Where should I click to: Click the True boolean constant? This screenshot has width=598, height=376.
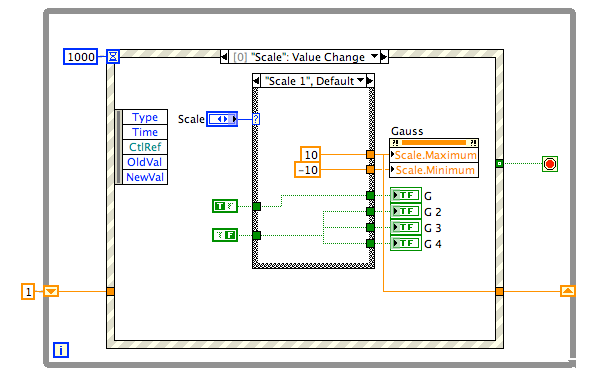(225, 206)
